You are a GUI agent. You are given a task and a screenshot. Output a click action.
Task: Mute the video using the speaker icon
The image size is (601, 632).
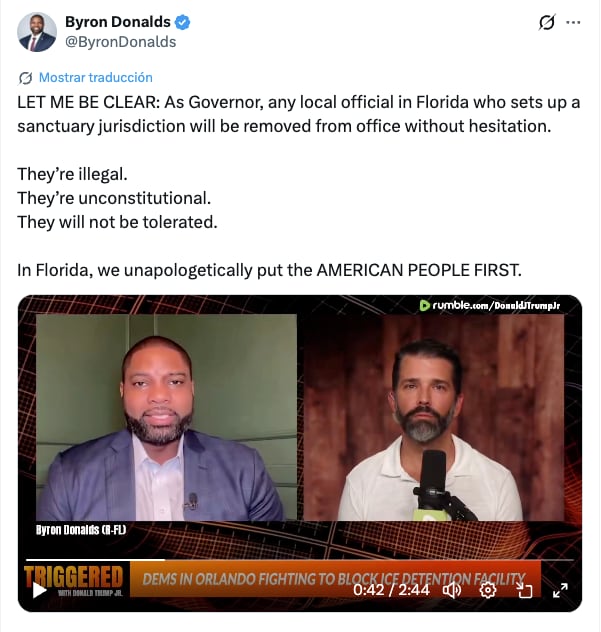[452, 590]
